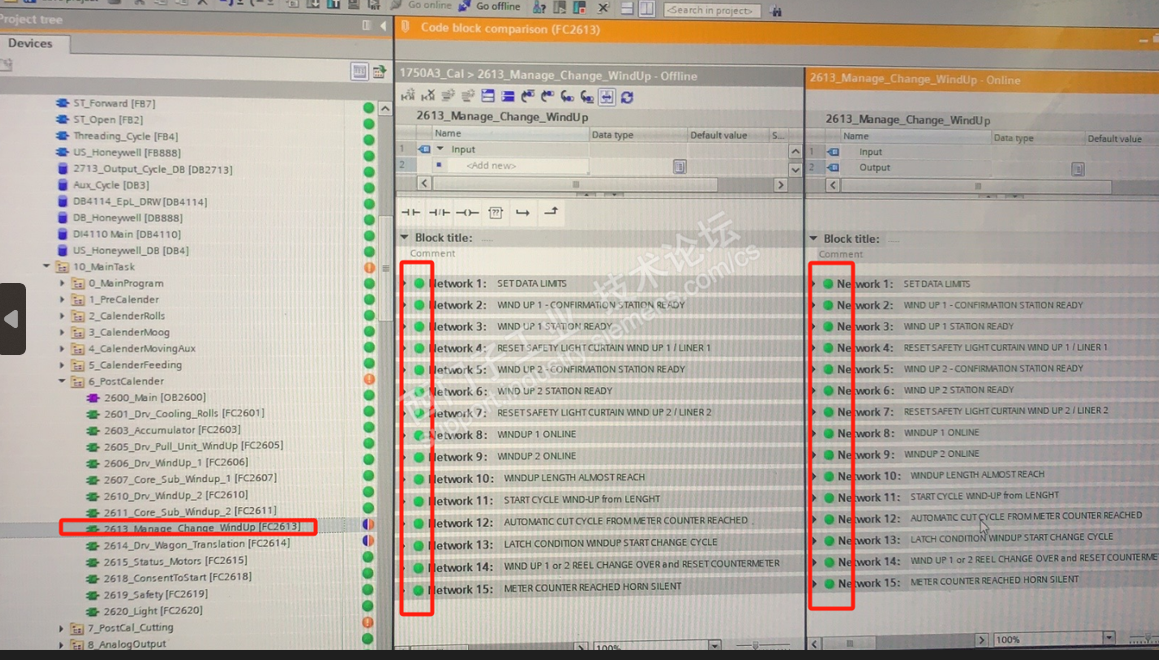Insert a normally closed contact
Viewport: 1159px width, 660px height.
click(439, 213)
